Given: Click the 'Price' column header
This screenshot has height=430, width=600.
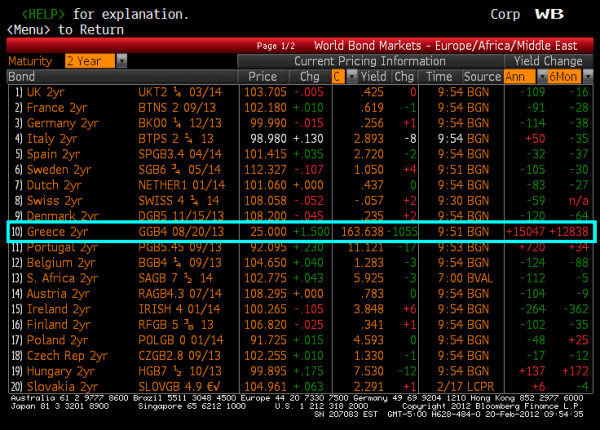Looking at the screenshot, I should click(x=262, y=76).
